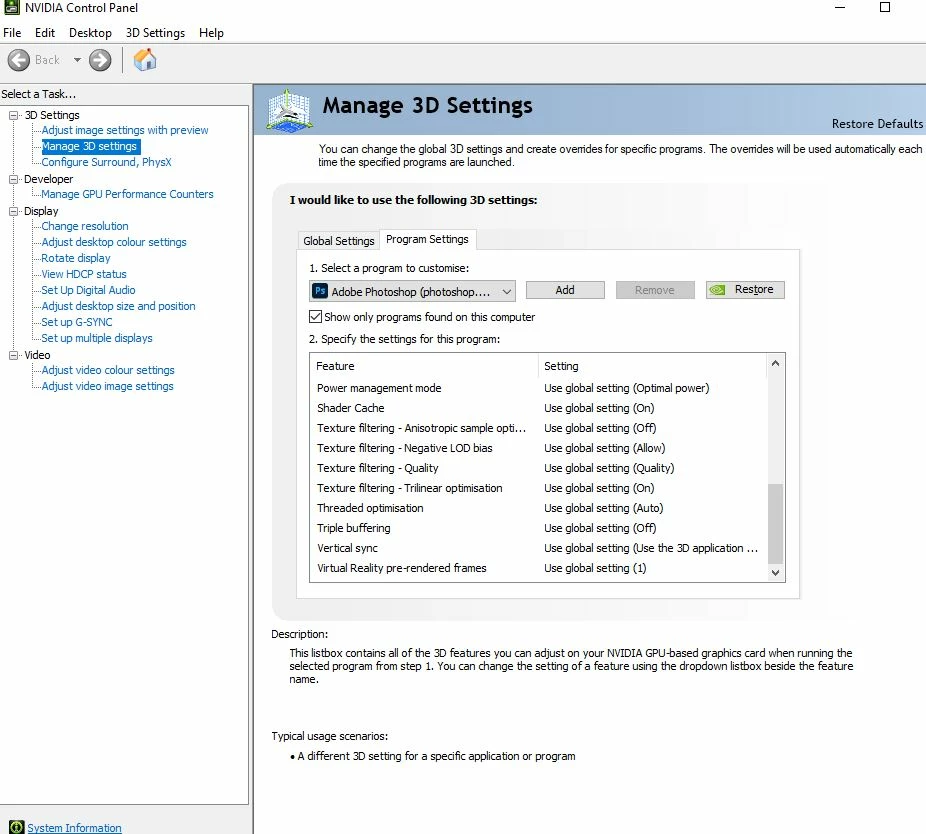The width and height of the screenshot is (926, 834).
Task: Open Adjust desktop colour settings
Action: 113,242
